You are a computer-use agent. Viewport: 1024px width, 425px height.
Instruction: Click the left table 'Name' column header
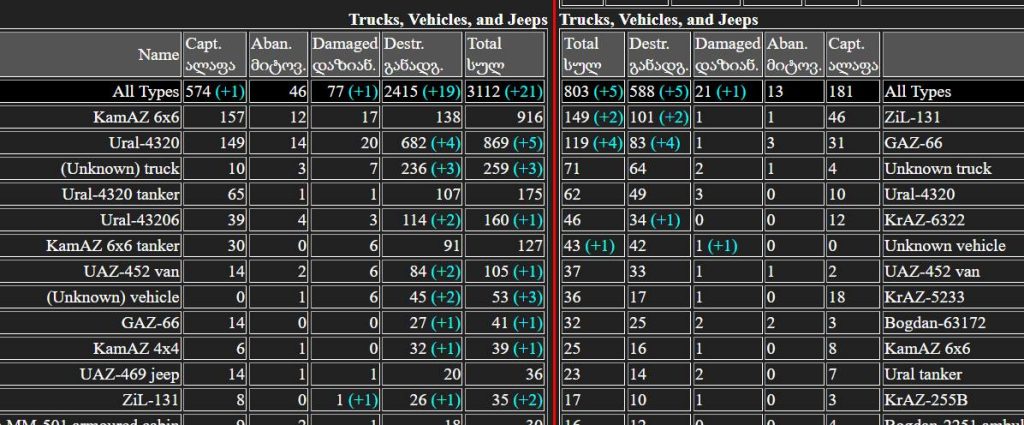91,54
